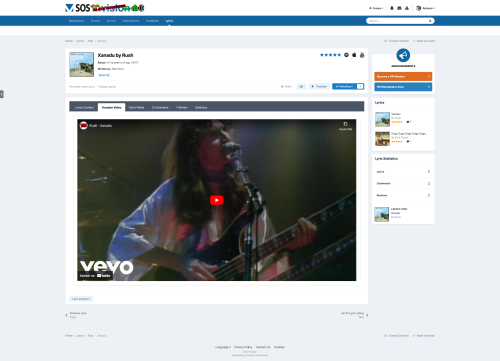Image resolution: width=500 pixels, height=361 pixels.
Task: Expand the user account dropdown menu
Action: (425, 8)
